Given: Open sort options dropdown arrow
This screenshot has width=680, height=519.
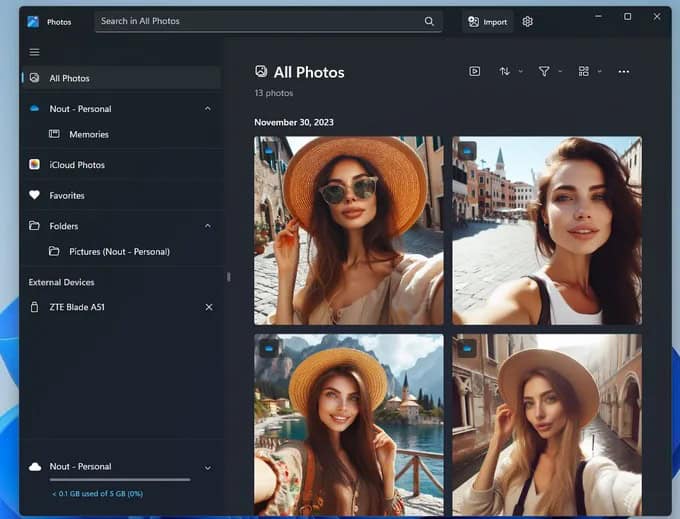Looking at the screenshot, I should click(520, 72).
